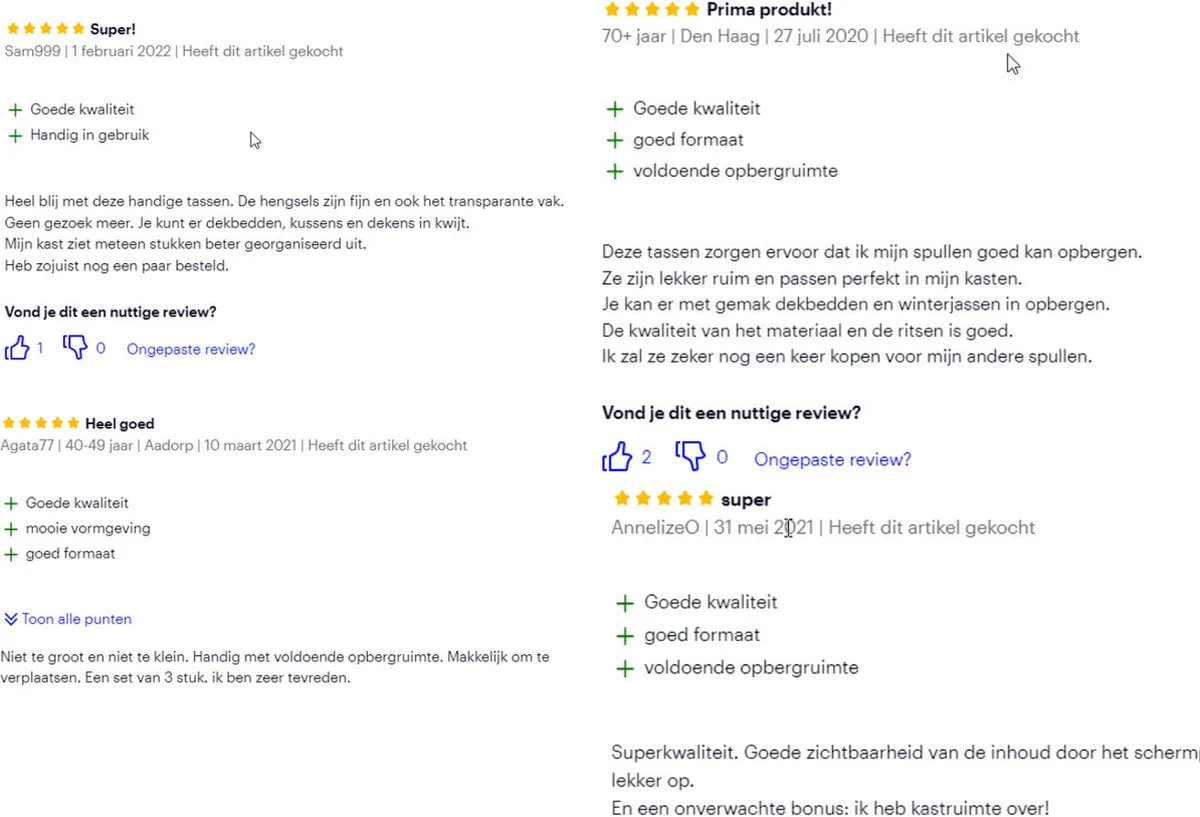Click star rating of Sam999 'Super!' review
The width and height of the screenshot is (1200, 817).
point(46,30)
